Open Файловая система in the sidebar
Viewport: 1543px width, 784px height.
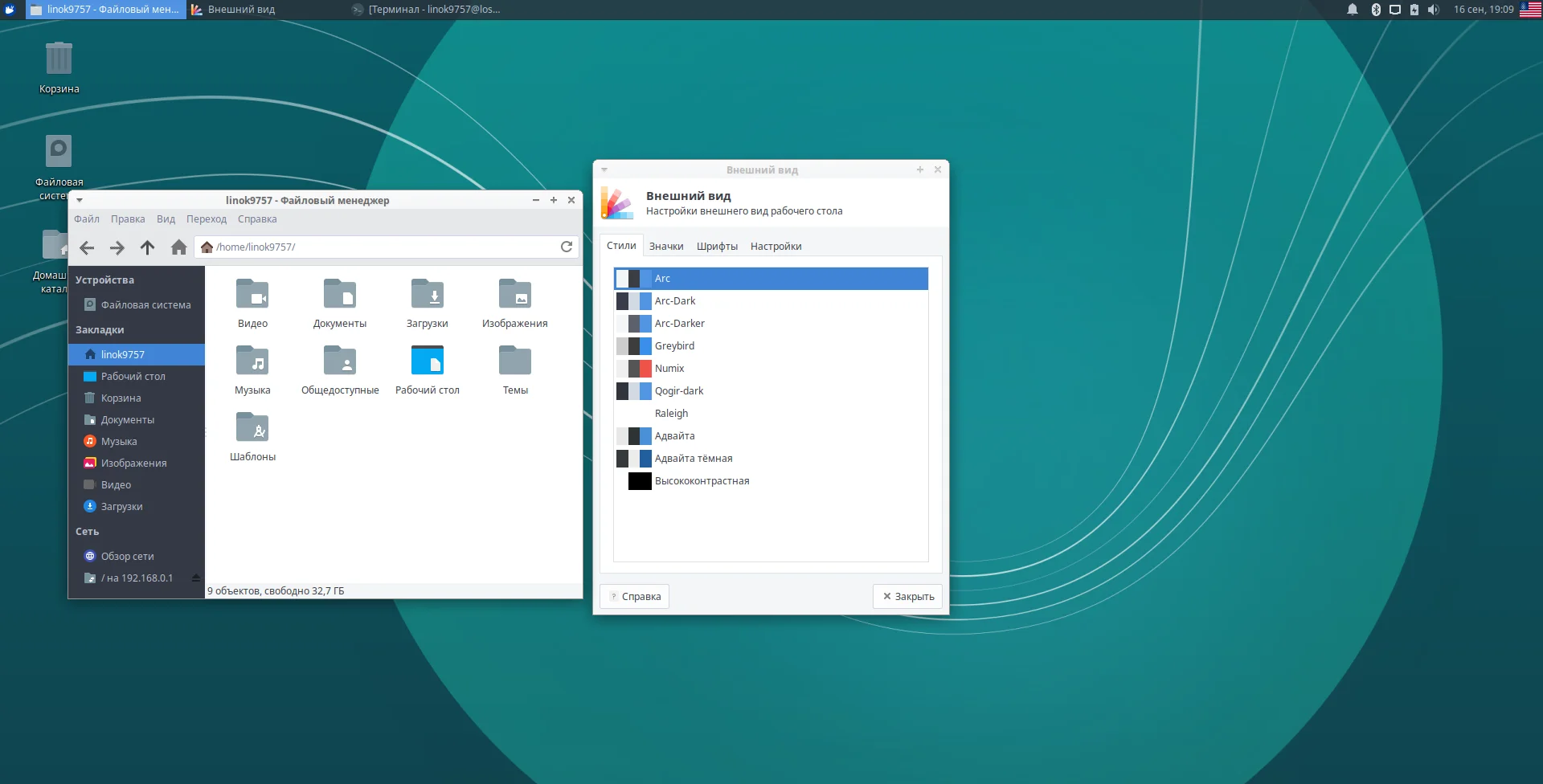[137, 305]
